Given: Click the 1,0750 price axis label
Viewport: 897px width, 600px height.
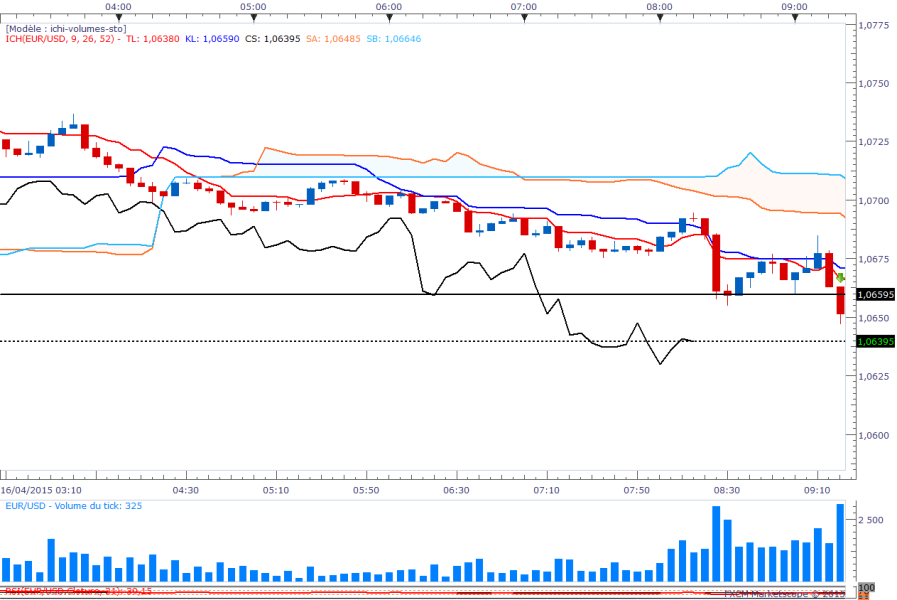Looking at the screenshot, I should pos(874,84).
